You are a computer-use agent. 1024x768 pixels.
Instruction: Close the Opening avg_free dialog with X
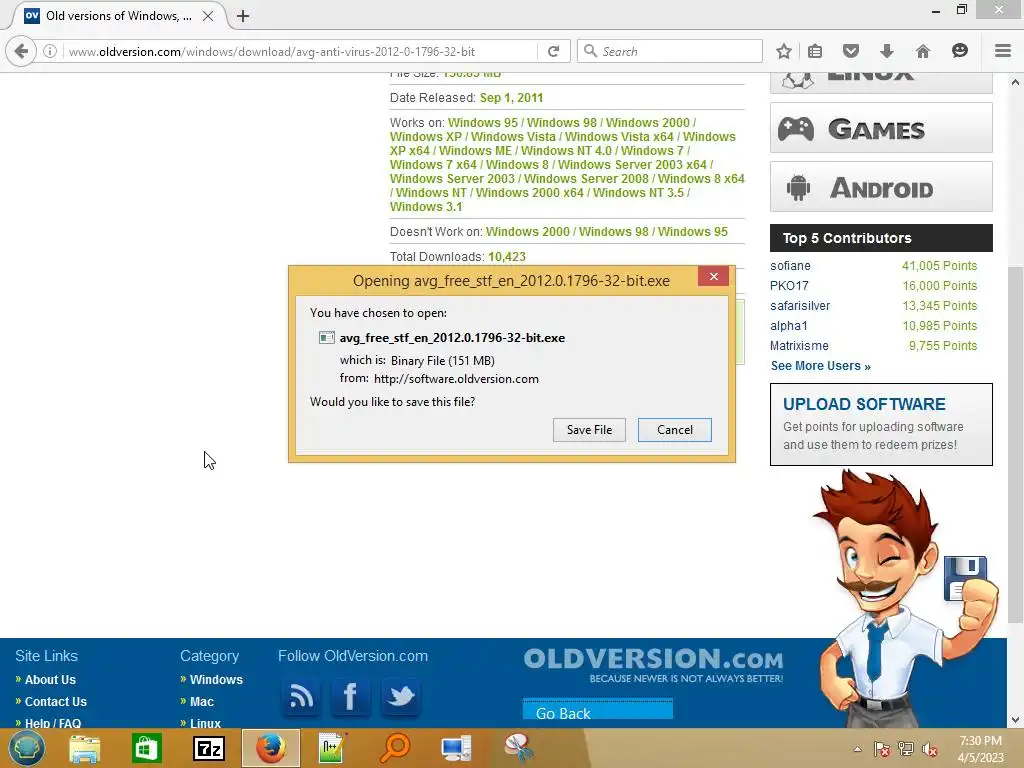714,276
